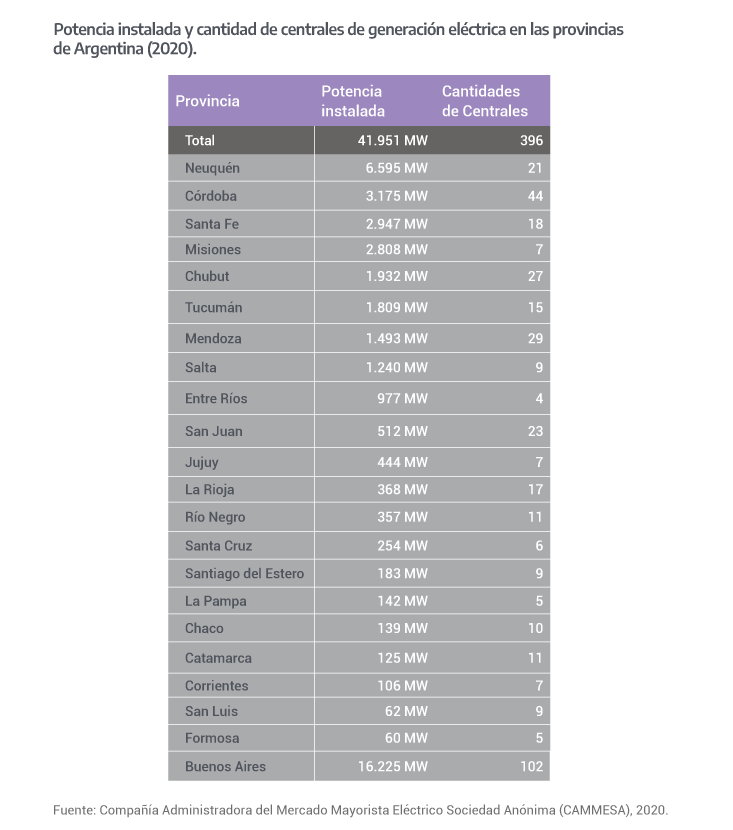
Task: Click the "Cantidades de Centrales" column header
Action: [484, 101]
